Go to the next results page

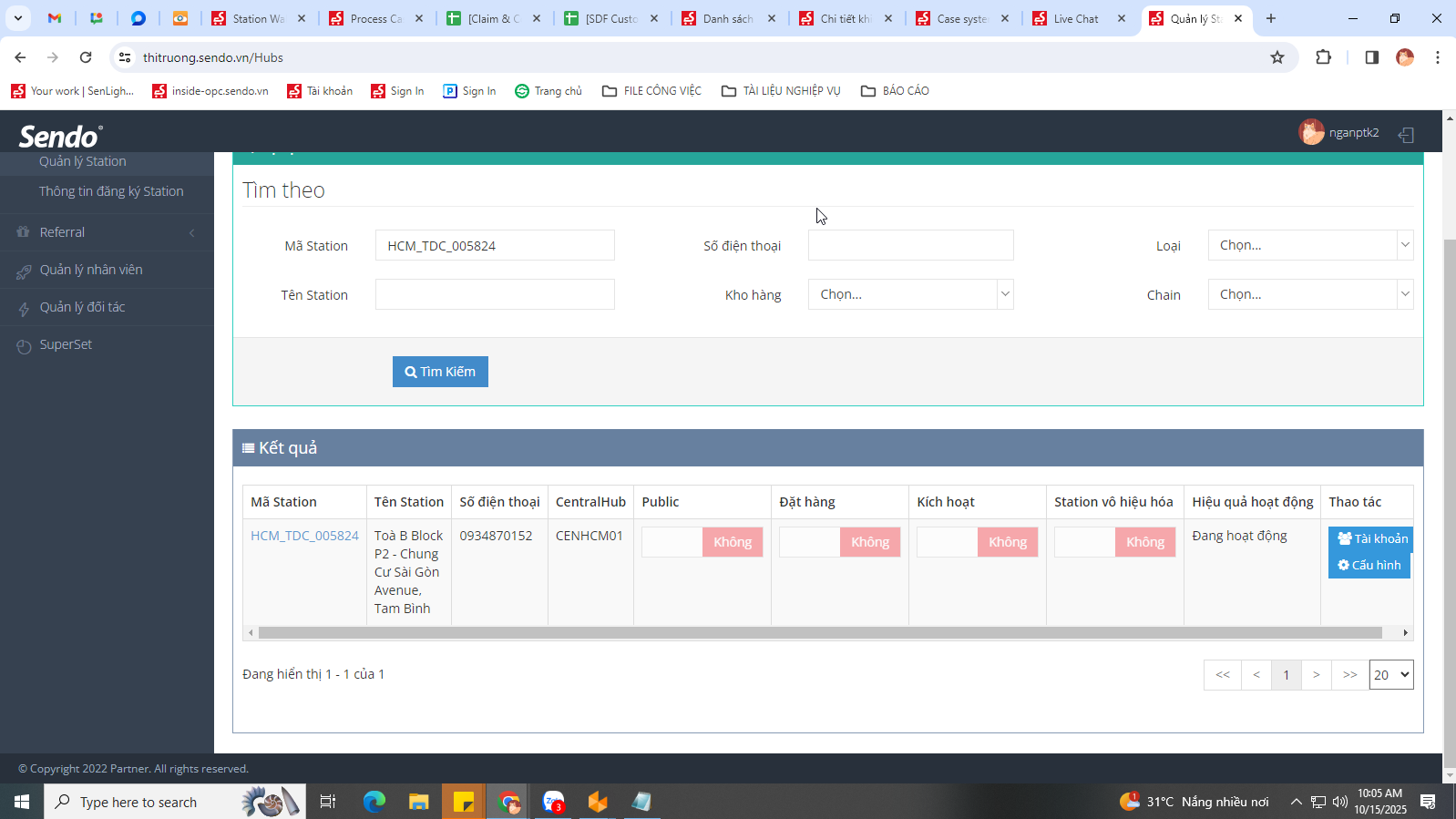[x=1316, y=675]
